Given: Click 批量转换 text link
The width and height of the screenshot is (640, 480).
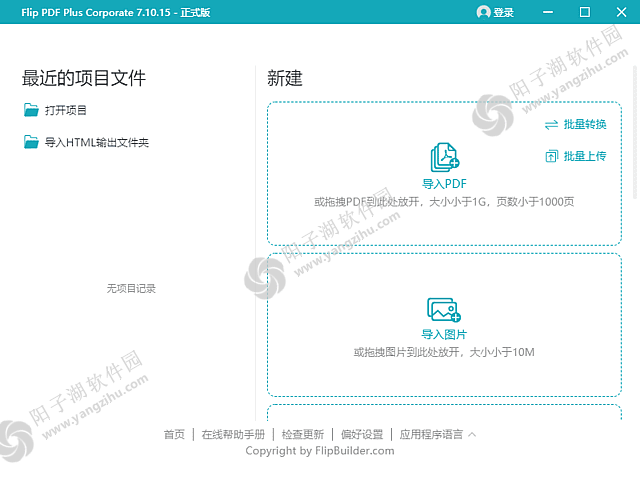Looking at the screenshot, I should [x=585, y=124].
